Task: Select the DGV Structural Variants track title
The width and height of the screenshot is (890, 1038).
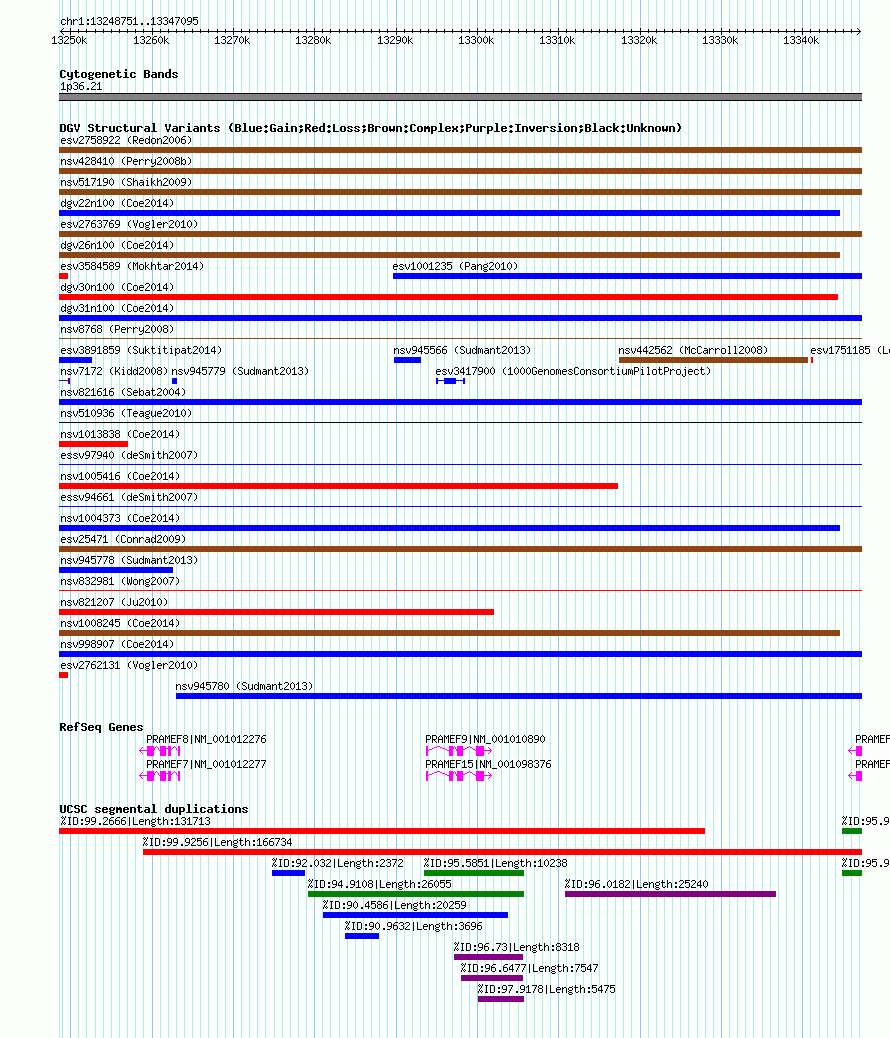Action: (370, 128)
